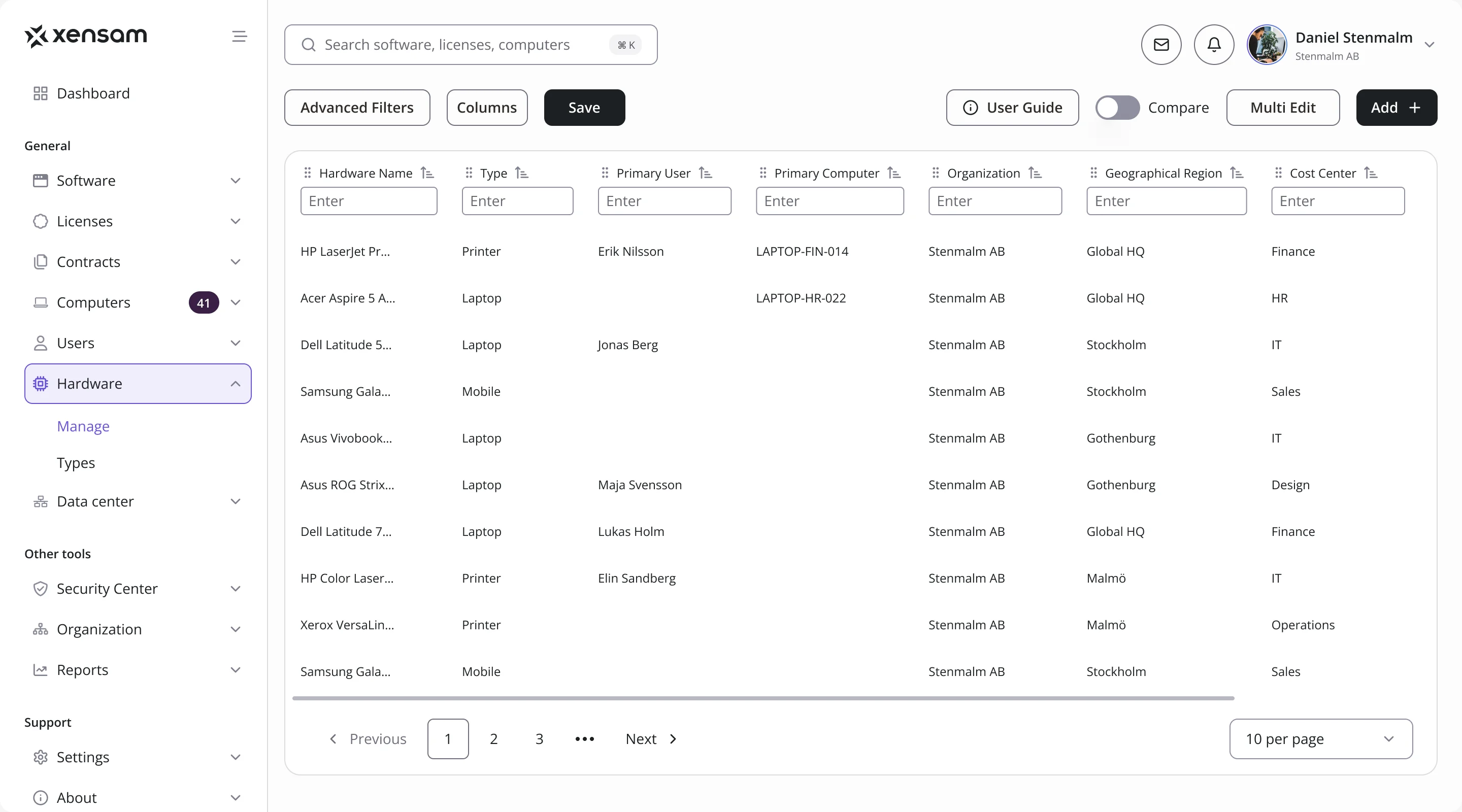
Task: Sort by Primary User column
Action: (706, 173)
